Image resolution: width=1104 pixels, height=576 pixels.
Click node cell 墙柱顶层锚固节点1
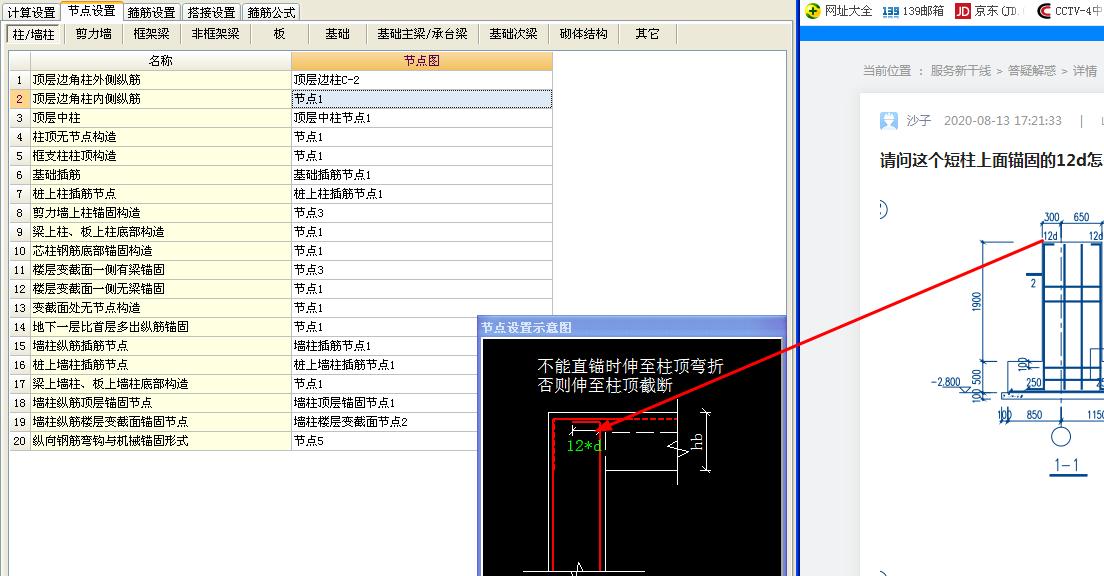(x=384, y=403)
